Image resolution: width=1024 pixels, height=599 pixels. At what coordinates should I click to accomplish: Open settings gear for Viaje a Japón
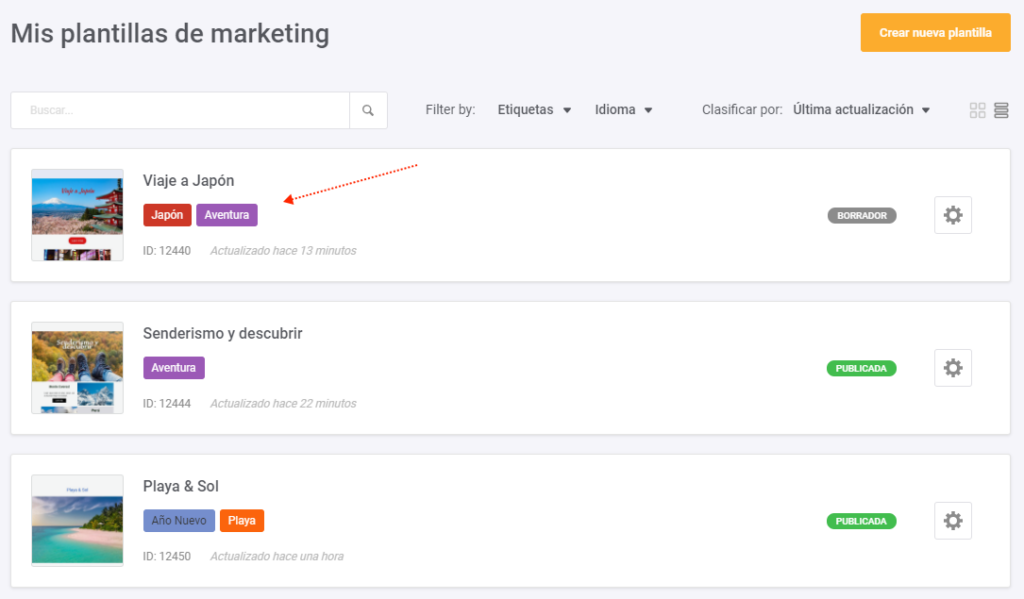[953, 215]
